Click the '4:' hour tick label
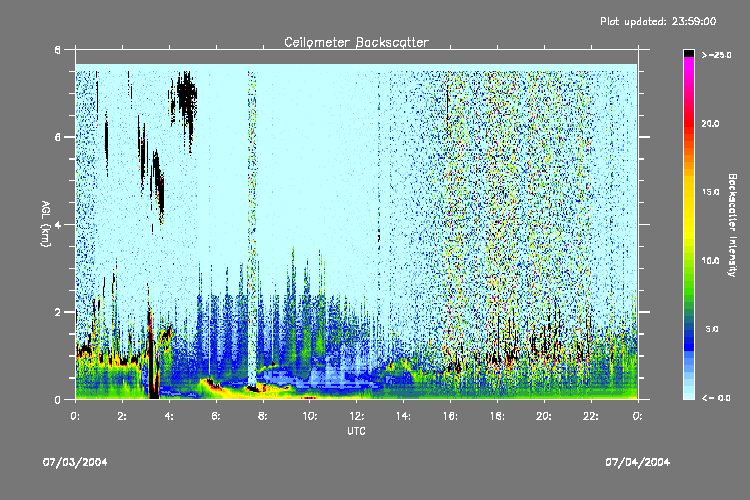Screen dimensions: 750x500 (x=169, y=416)
